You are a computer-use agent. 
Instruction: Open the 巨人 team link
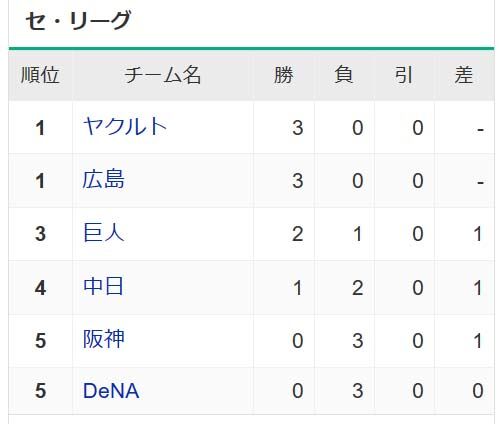tap(104, 233)
